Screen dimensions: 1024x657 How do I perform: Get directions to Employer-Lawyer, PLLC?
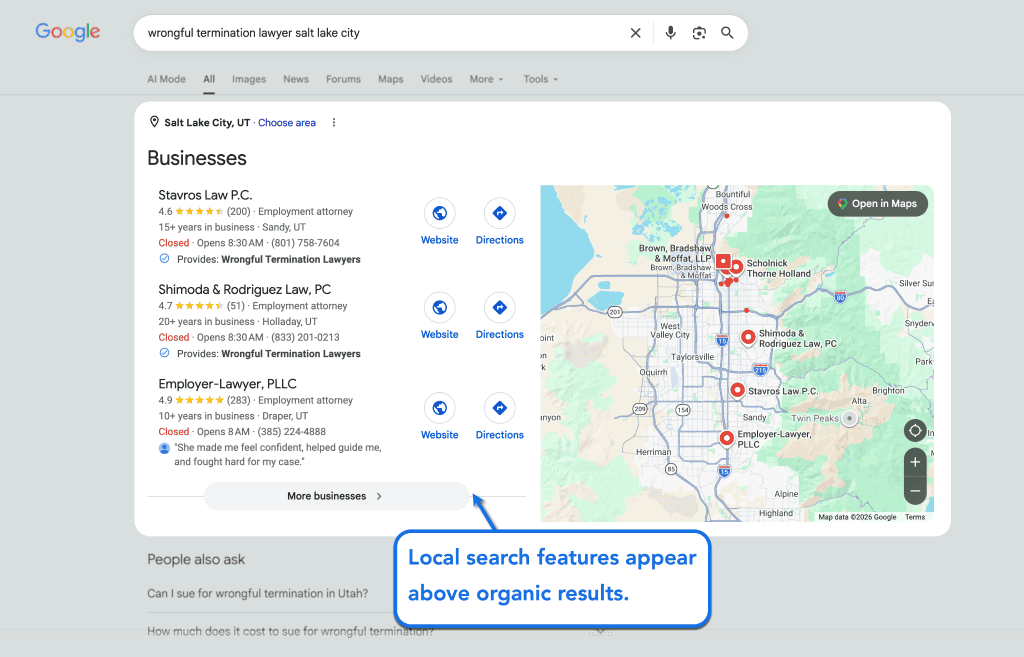point(500,408)
